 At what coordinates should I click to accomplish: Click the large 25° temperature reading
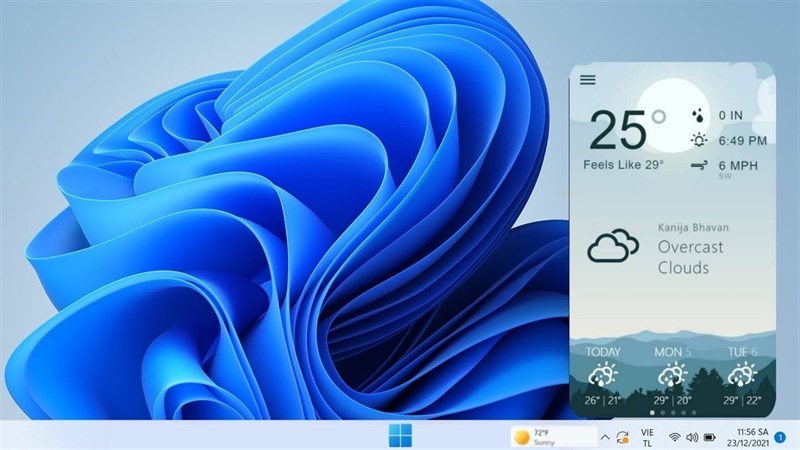coord(627,129)
